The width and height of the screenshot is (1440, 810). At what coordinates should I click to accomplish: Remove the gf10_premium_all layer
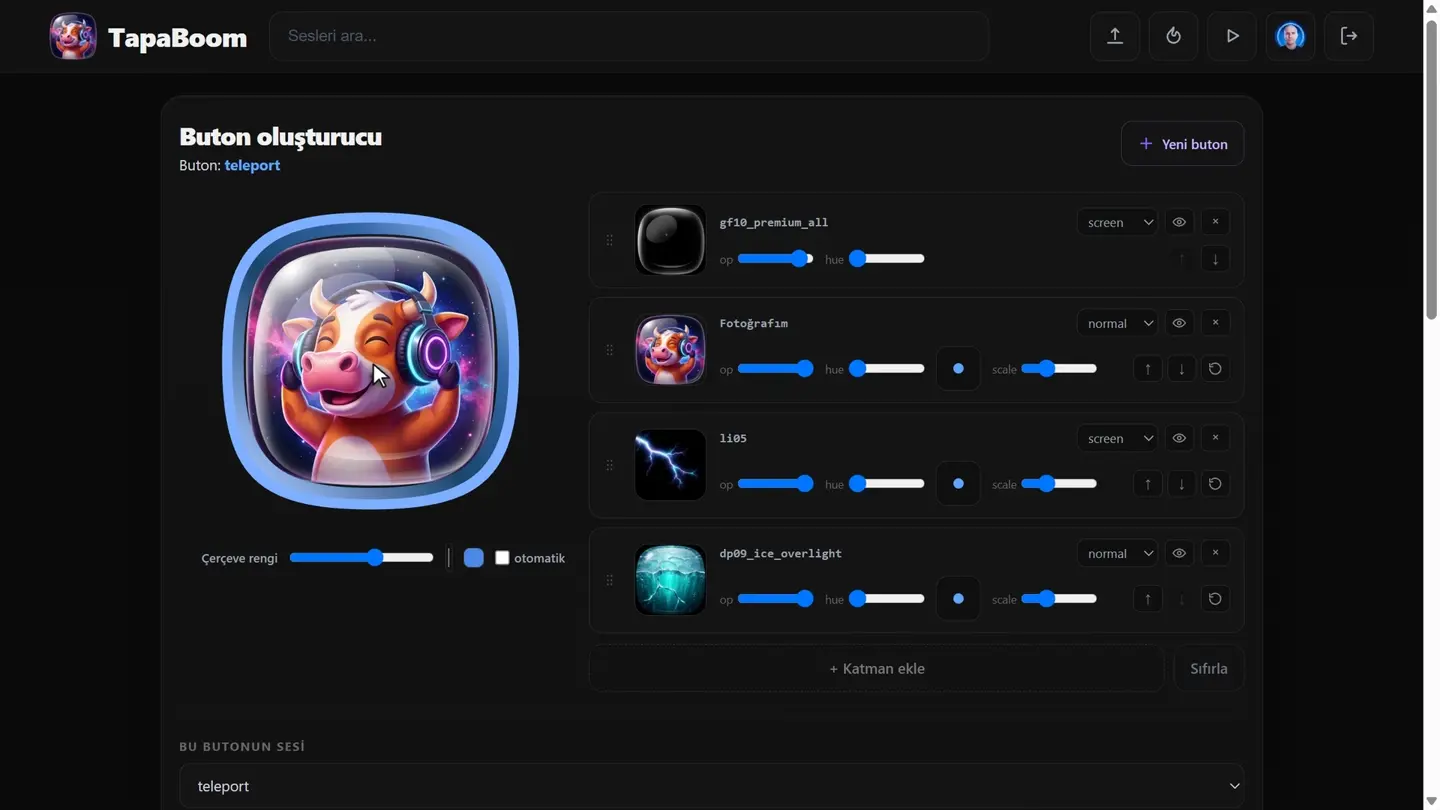point(1215,222)
